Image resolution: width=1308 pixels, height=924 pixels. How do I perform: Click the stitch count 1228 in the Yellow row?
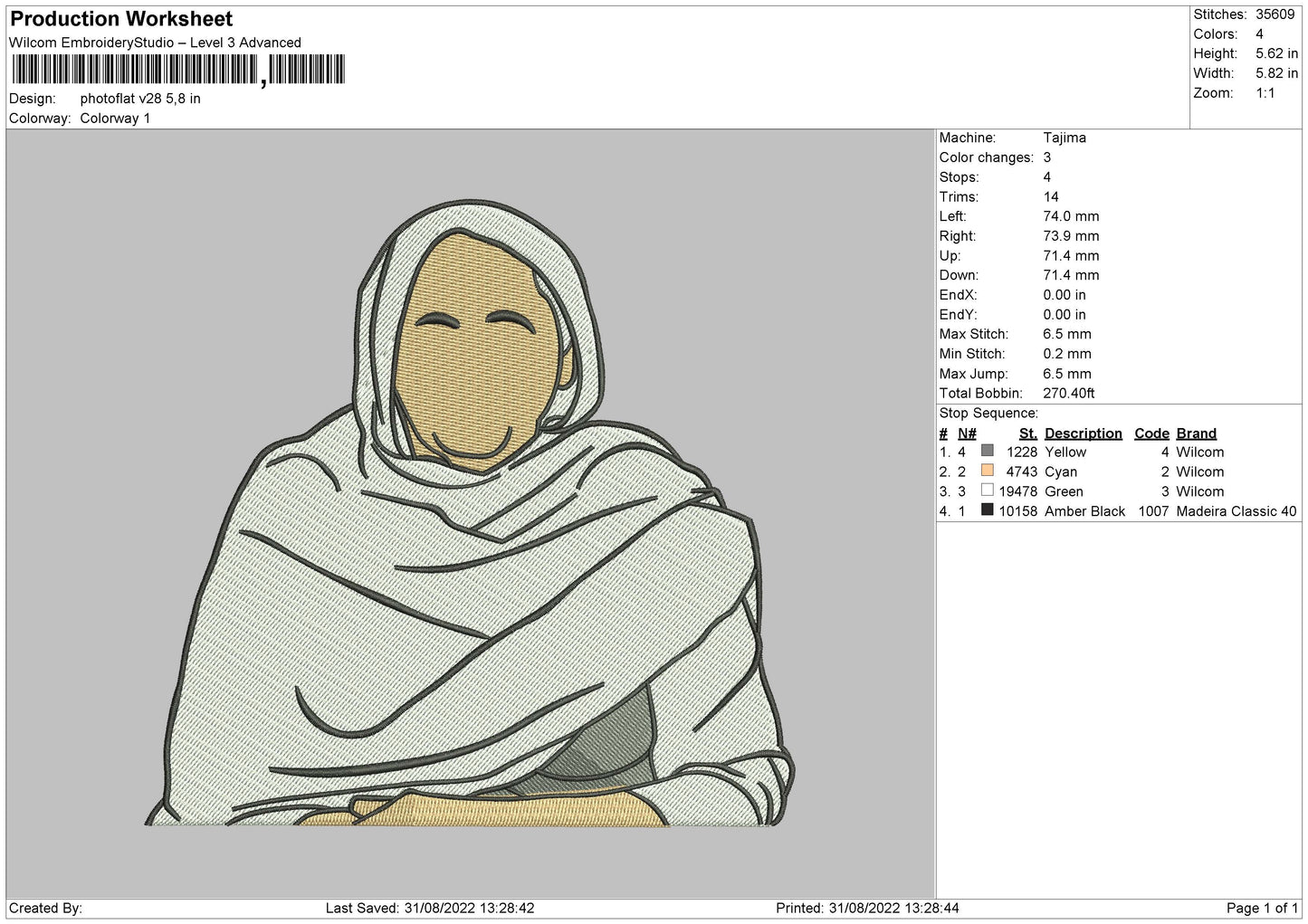coord(1021,452)
